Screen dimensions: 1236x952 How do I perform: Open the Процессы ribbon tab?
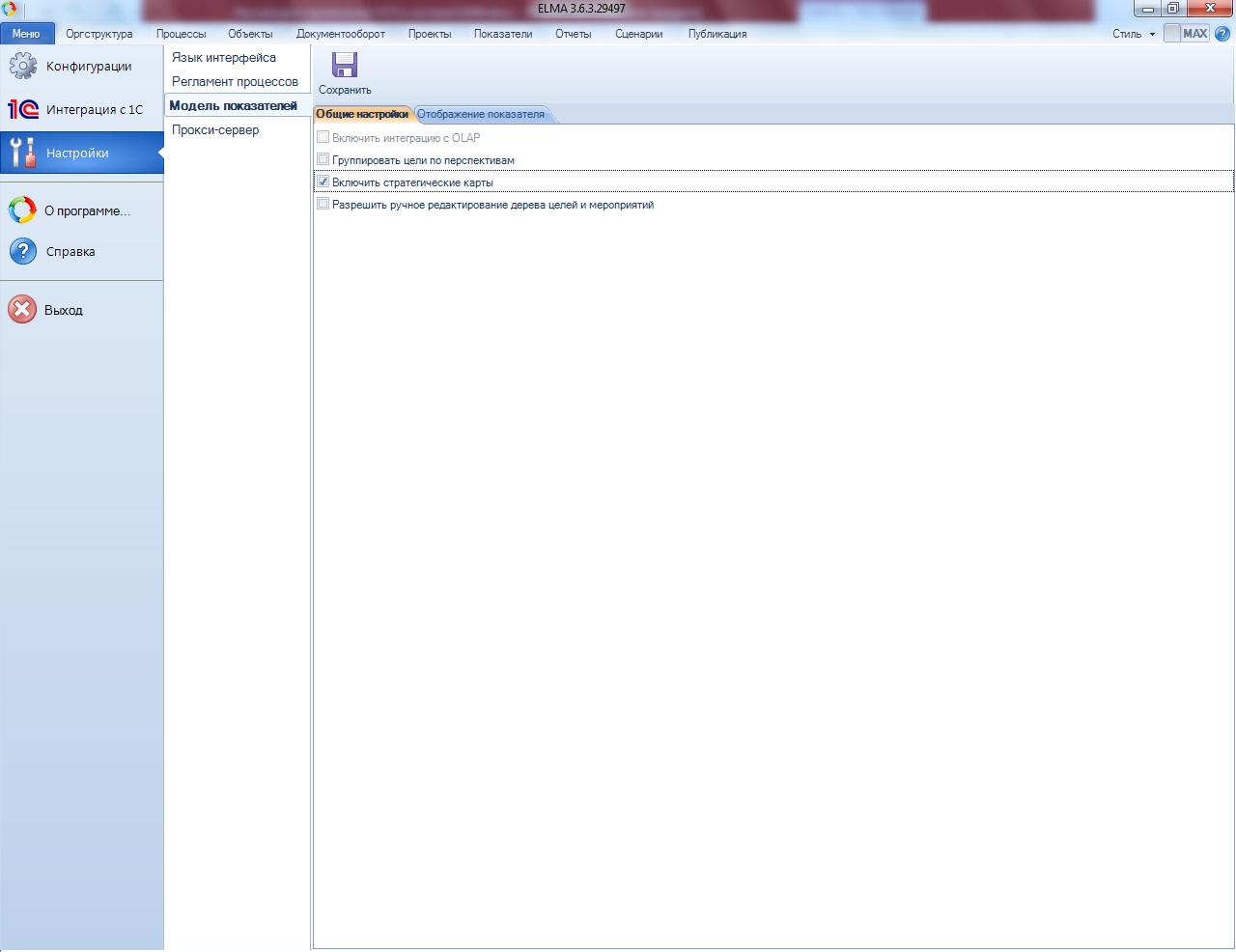181,34
